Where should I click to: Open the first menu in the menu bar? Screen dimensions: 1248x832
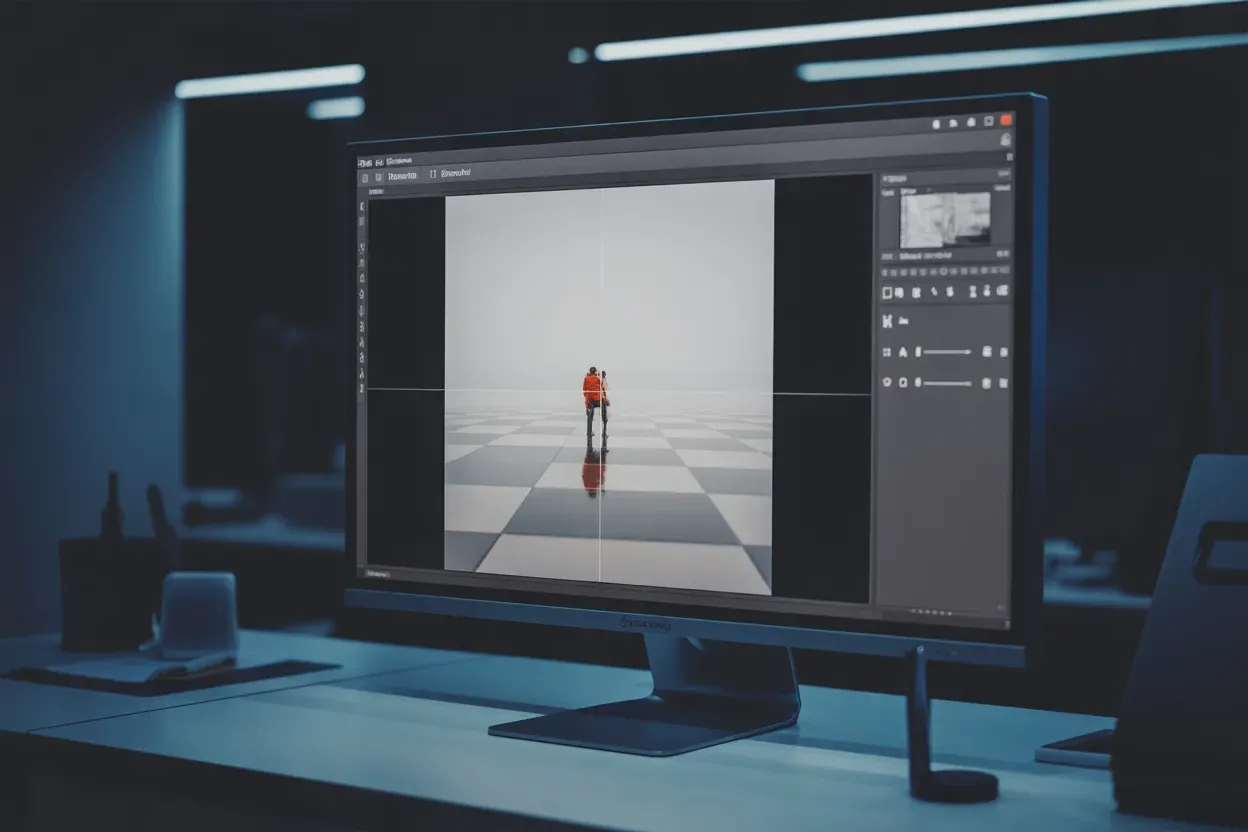[365, 163]
